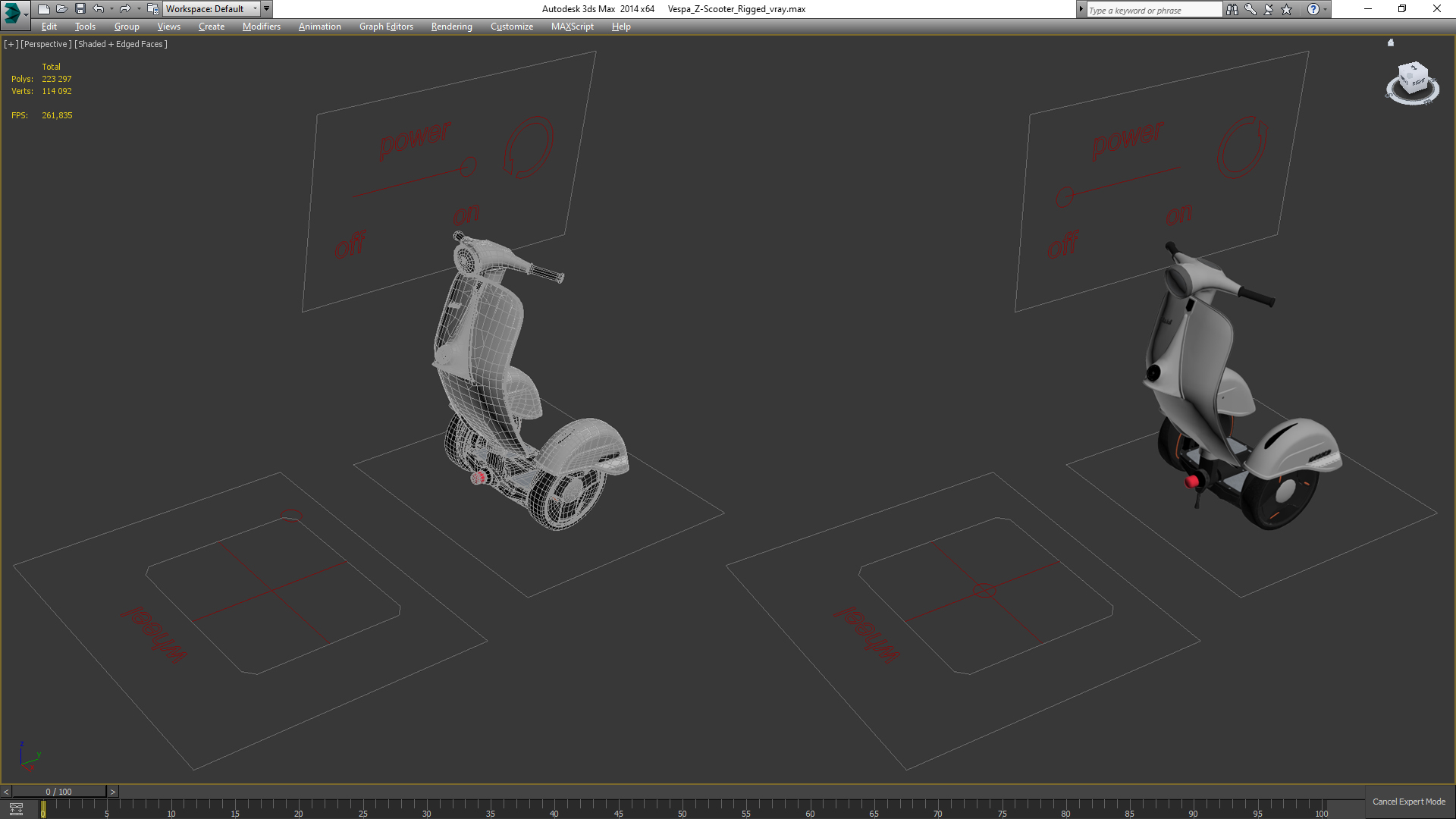Expand the Help dropdown arrow

click(x=1325, y=9)
